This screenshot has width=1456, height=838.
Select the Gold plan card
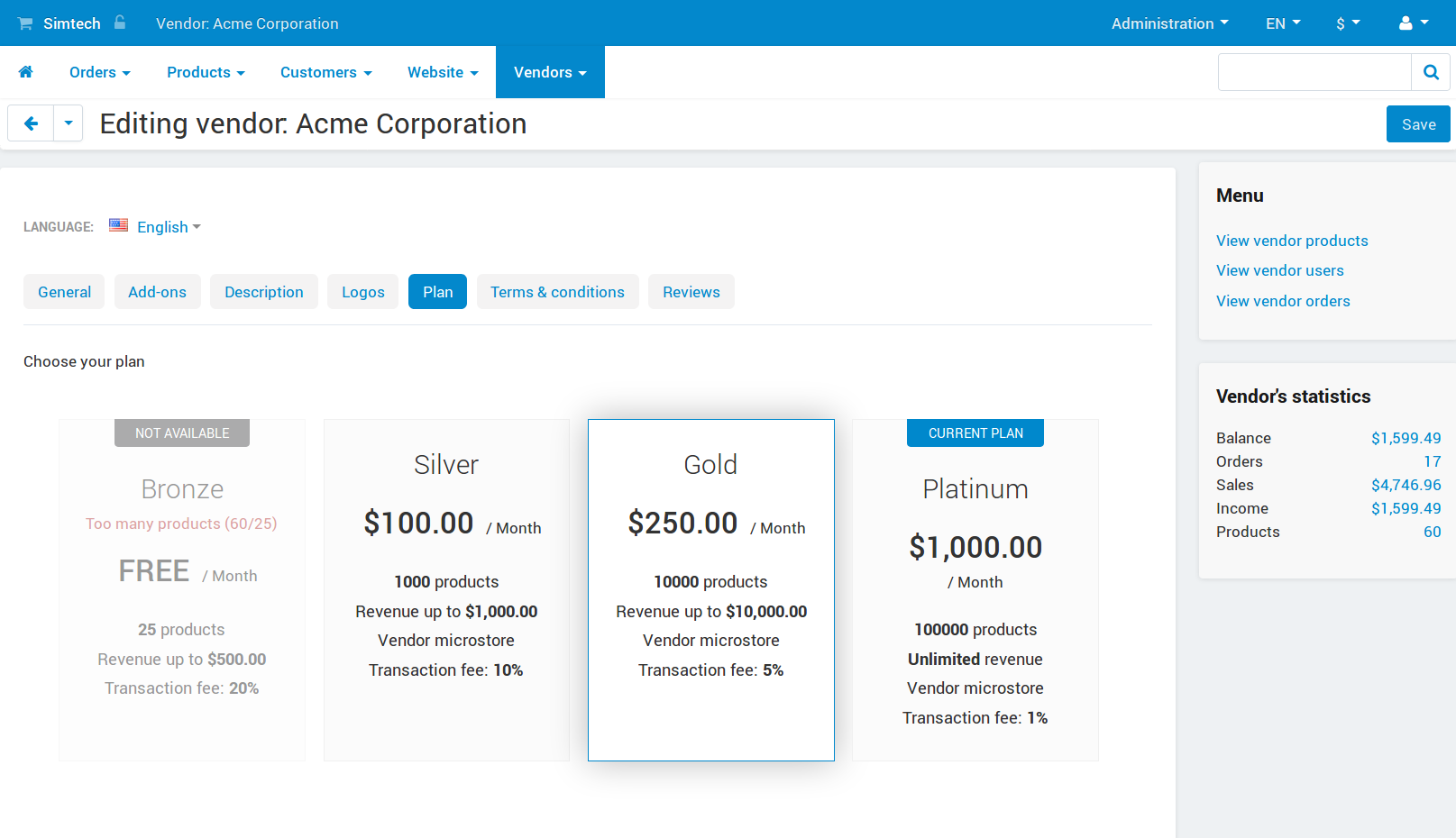[x=711, y=590]
